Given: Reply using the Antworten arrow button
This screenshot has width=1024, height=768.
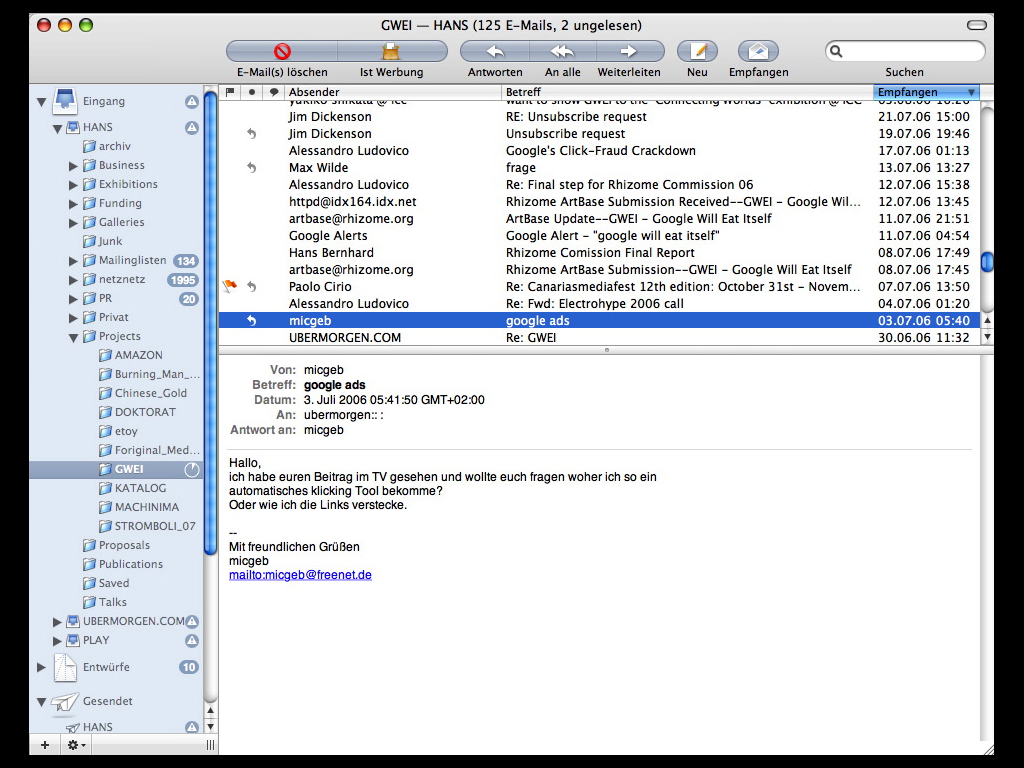Looking at the screenshot, I should 495,51.
